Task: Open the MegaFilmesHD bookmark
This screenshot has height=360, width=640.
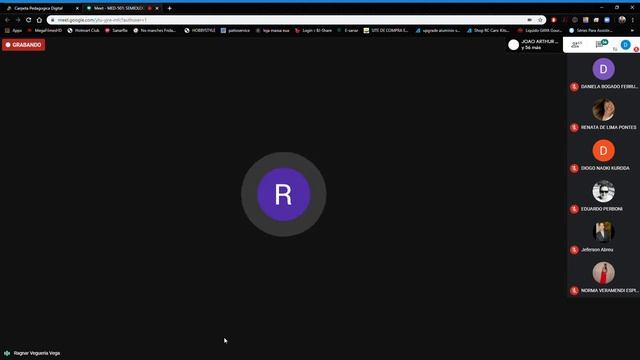Action: (44, 30)
